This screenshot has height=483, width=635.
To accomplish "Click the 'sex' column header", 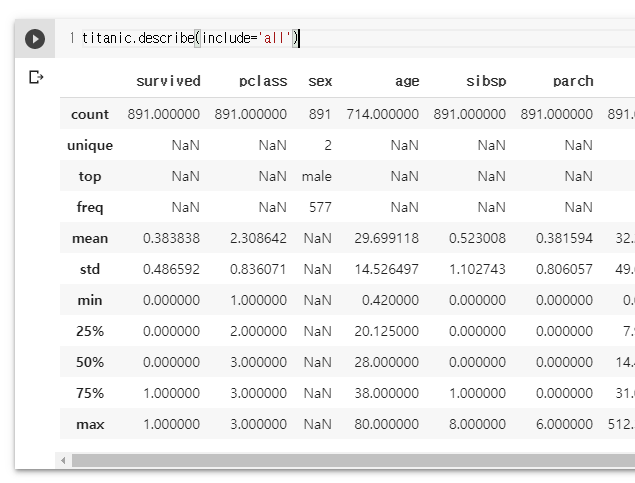I will [320, 81].
